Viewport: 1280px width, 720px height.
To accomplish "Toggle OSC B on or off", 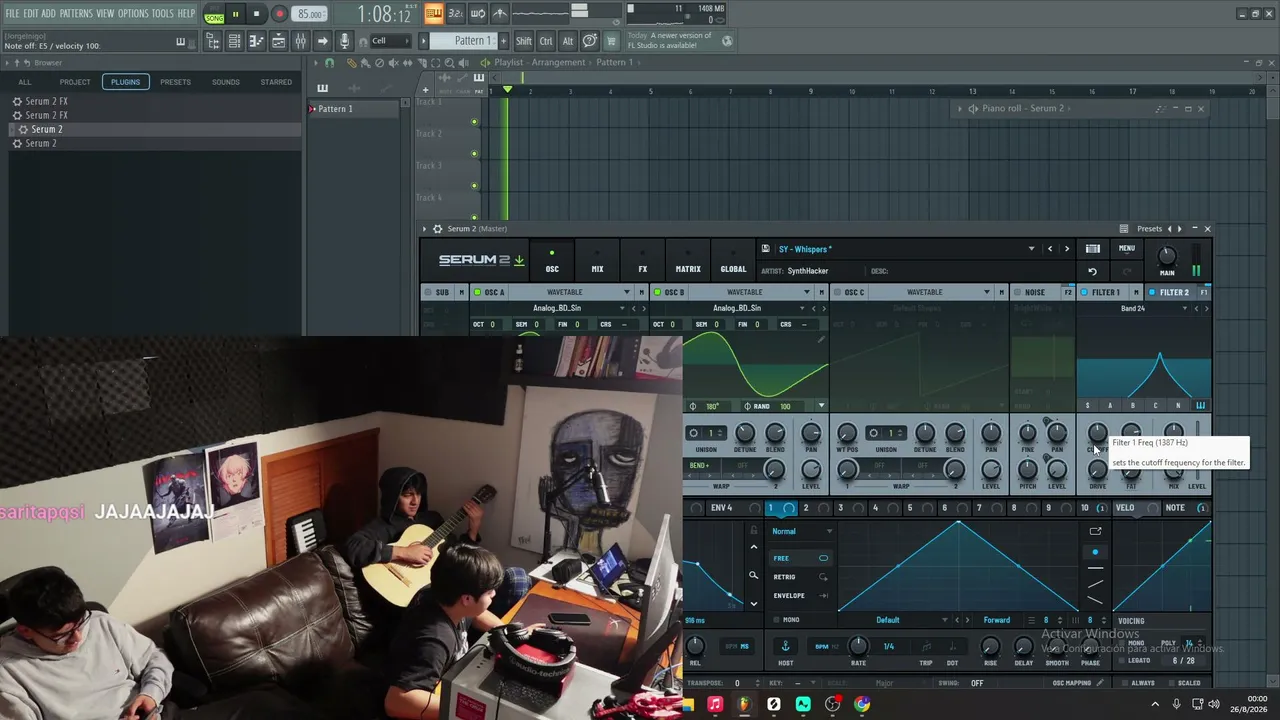I will [x=657, y=292].
